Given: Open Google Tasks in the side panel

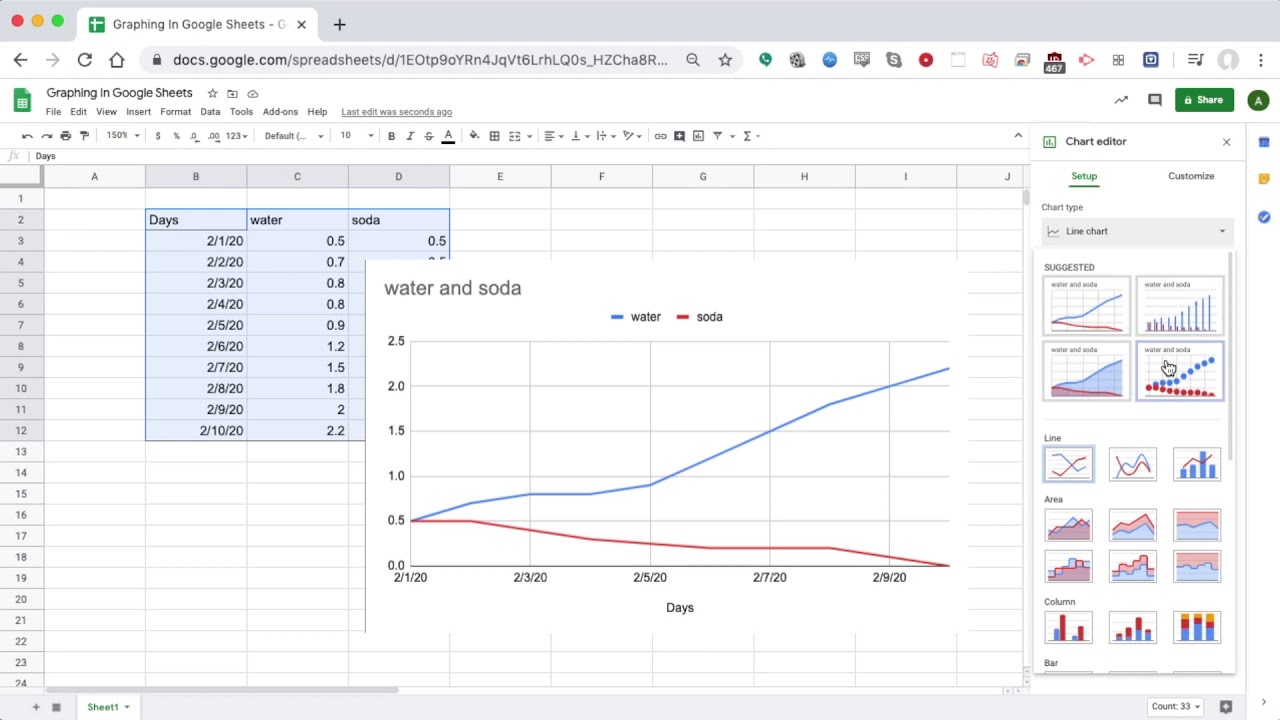Looking at the screenshot, I should tap(1264, 217).
